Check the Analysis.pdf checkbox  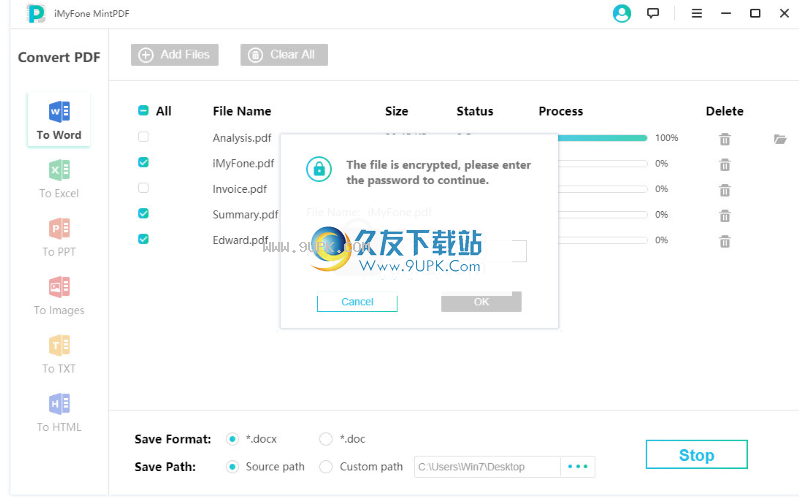pos(143,137)
